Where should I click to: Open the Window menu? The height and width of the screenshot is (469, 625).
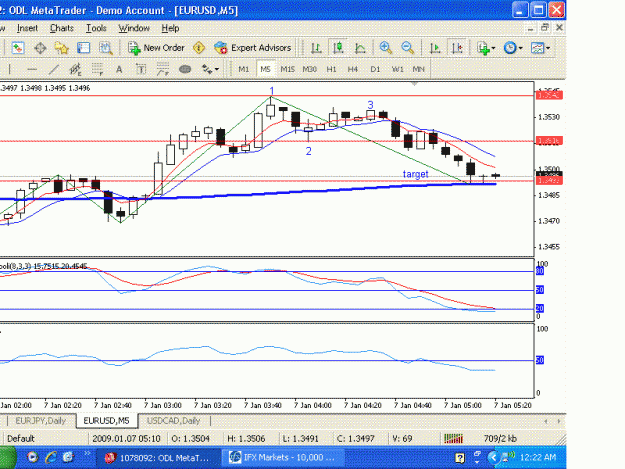[134, 28]
